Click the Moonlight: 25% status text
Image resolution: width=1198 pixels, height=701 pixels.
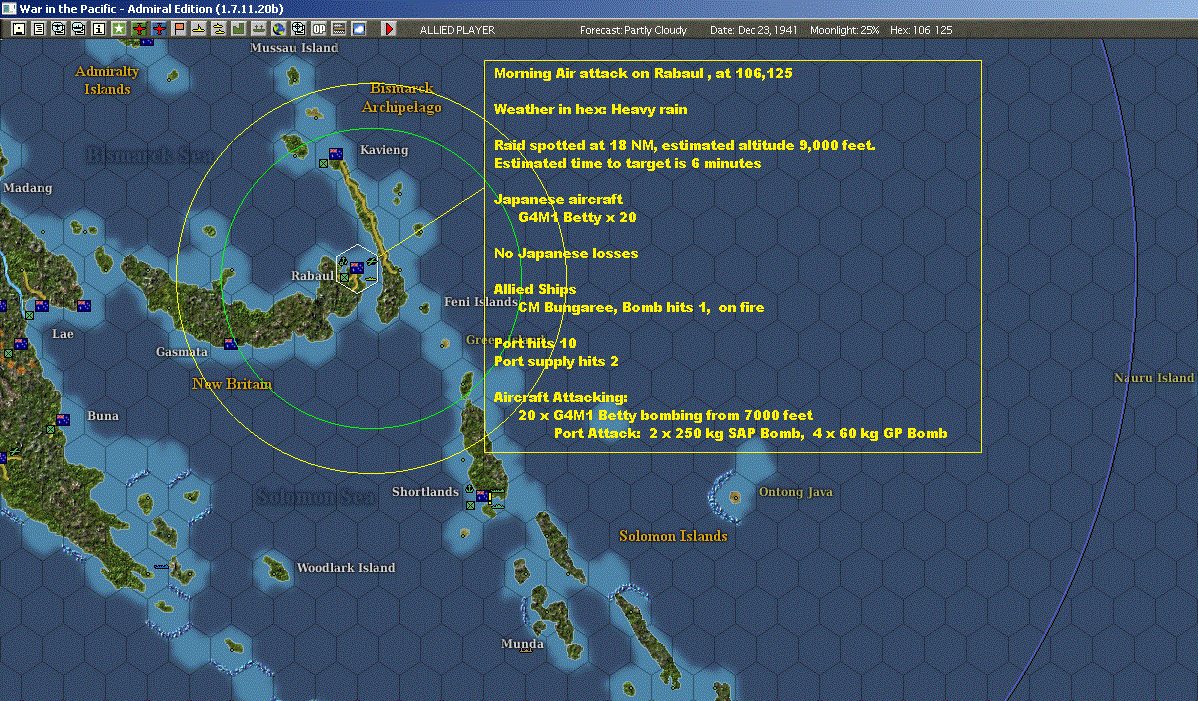coord(844,30)
